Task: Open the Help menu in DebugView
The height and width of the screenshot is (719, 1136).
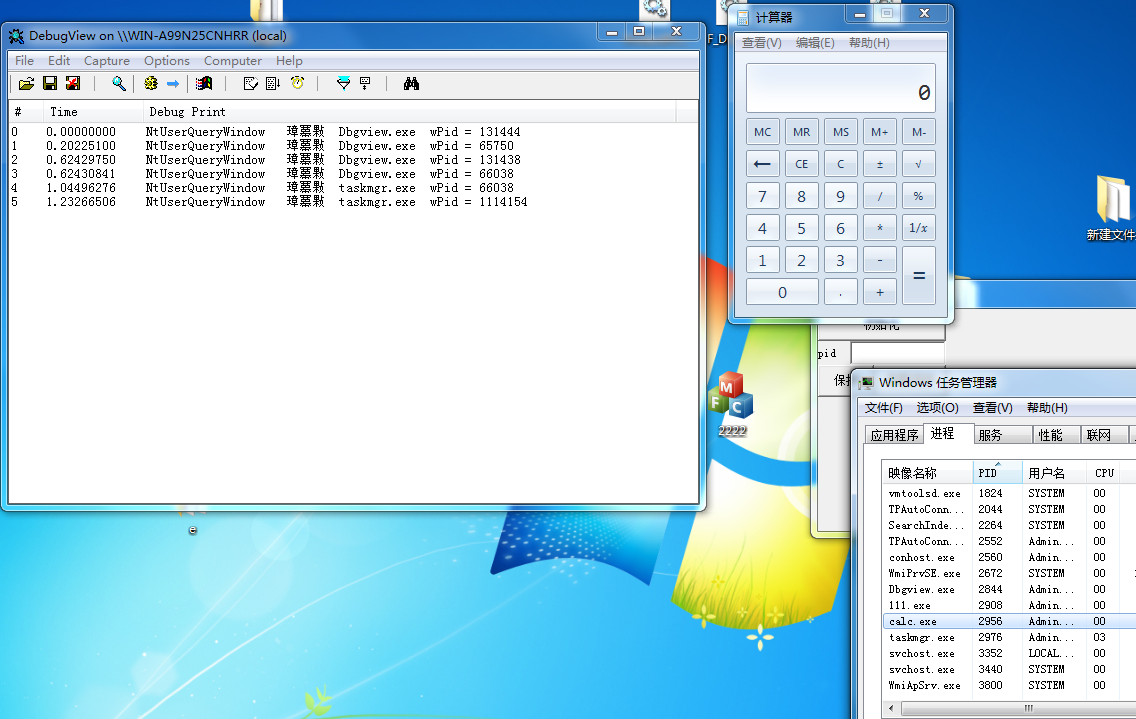Action: pos(289,61)
